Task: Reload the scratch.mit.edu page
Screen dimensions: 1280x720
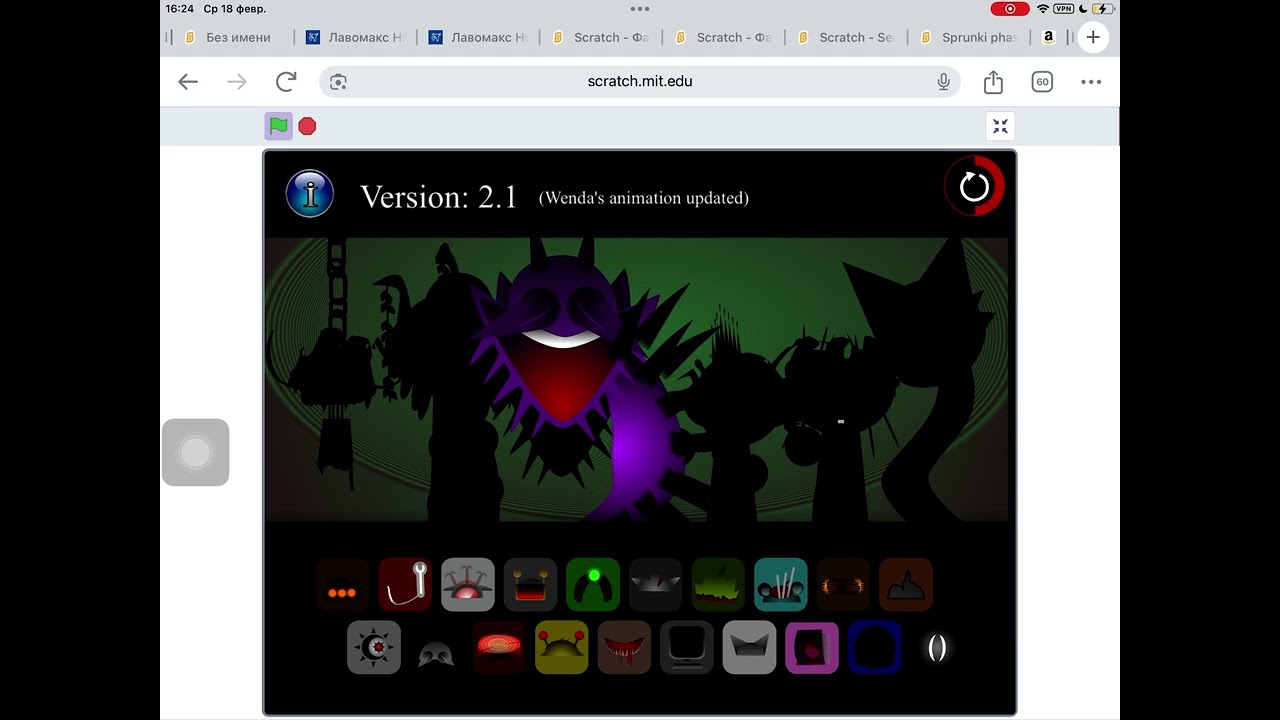Action: (x=286, y=82)
